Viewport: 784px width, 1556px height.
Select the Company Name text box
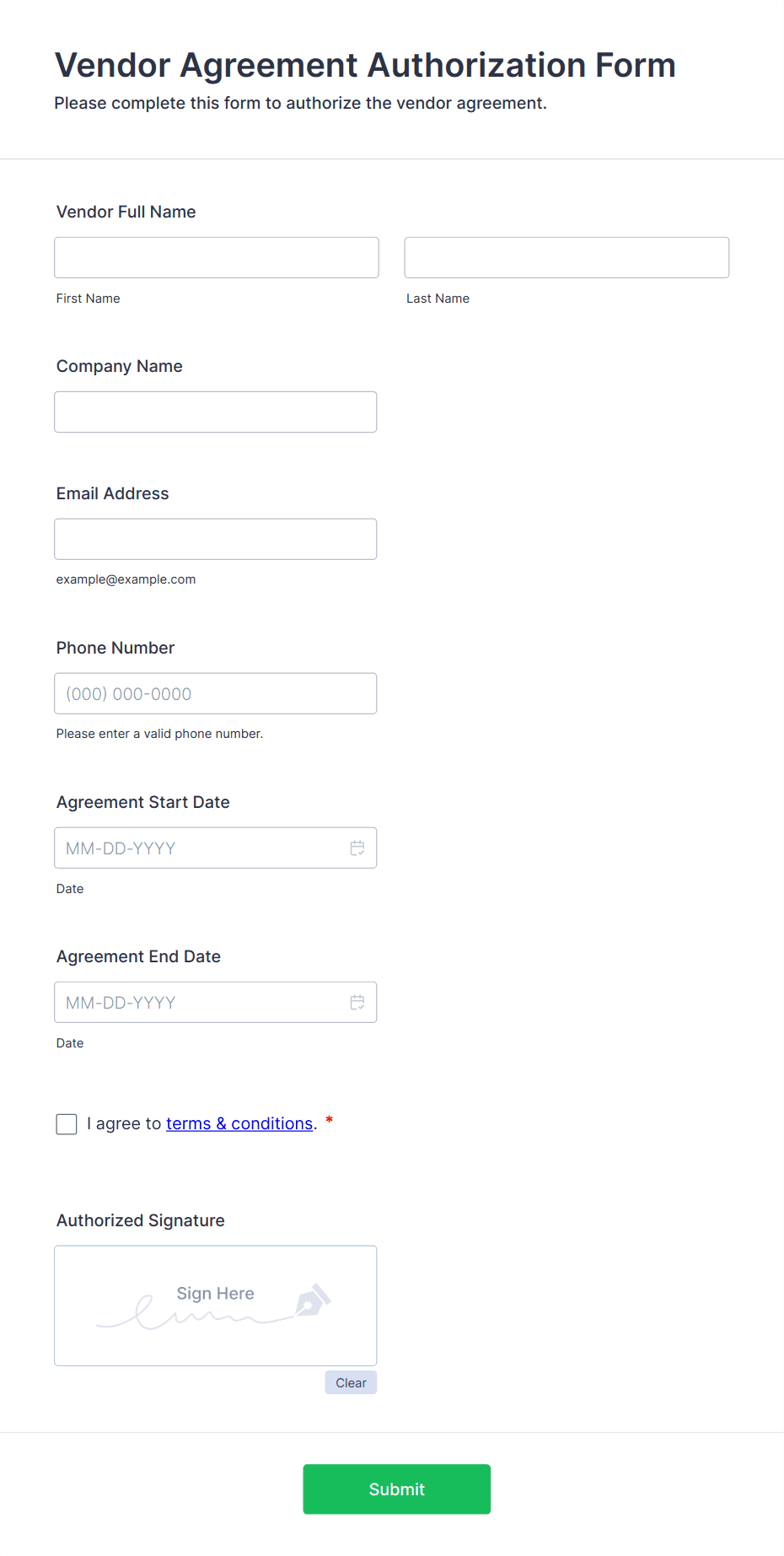(x=216, y=412)
